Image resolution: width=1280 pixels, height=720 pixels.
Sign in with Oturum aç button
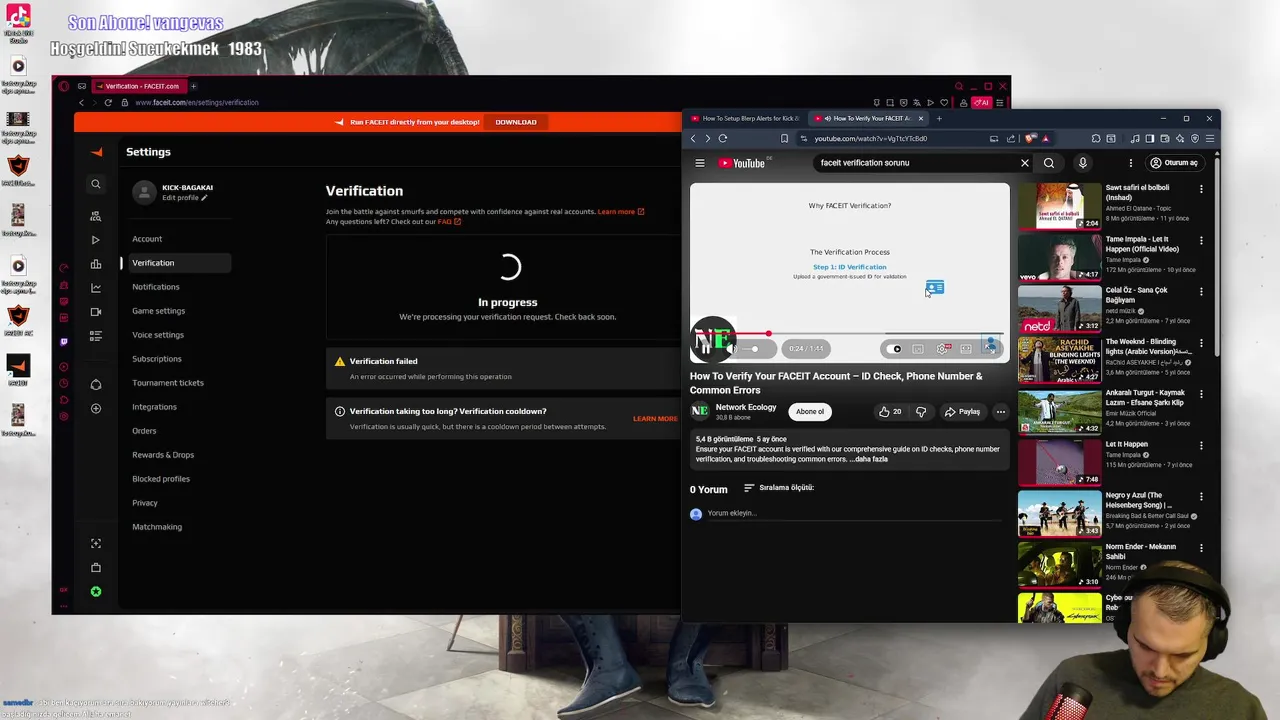coord(1174,163)
